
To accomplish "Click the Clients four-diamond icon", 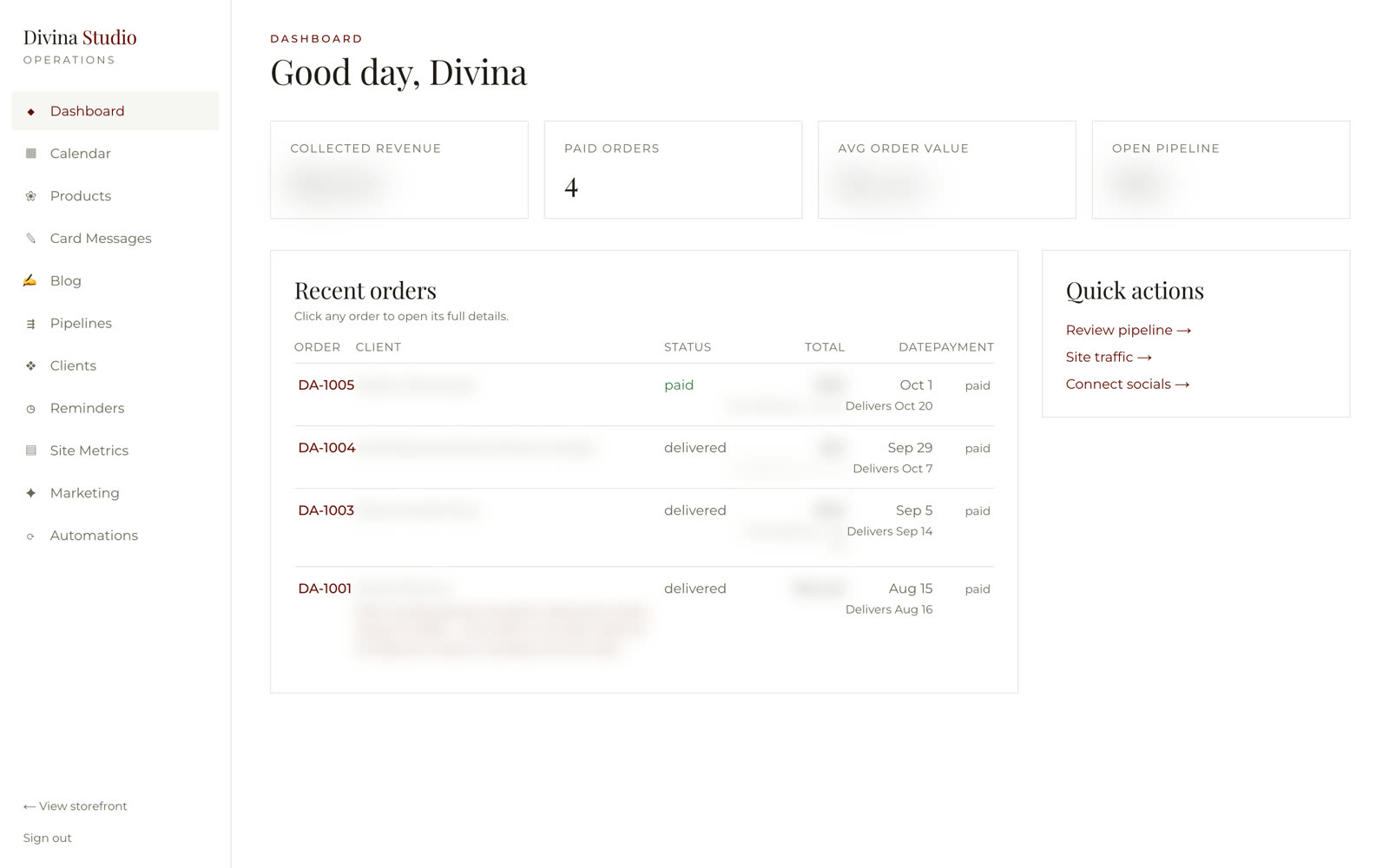I will 31,366.
